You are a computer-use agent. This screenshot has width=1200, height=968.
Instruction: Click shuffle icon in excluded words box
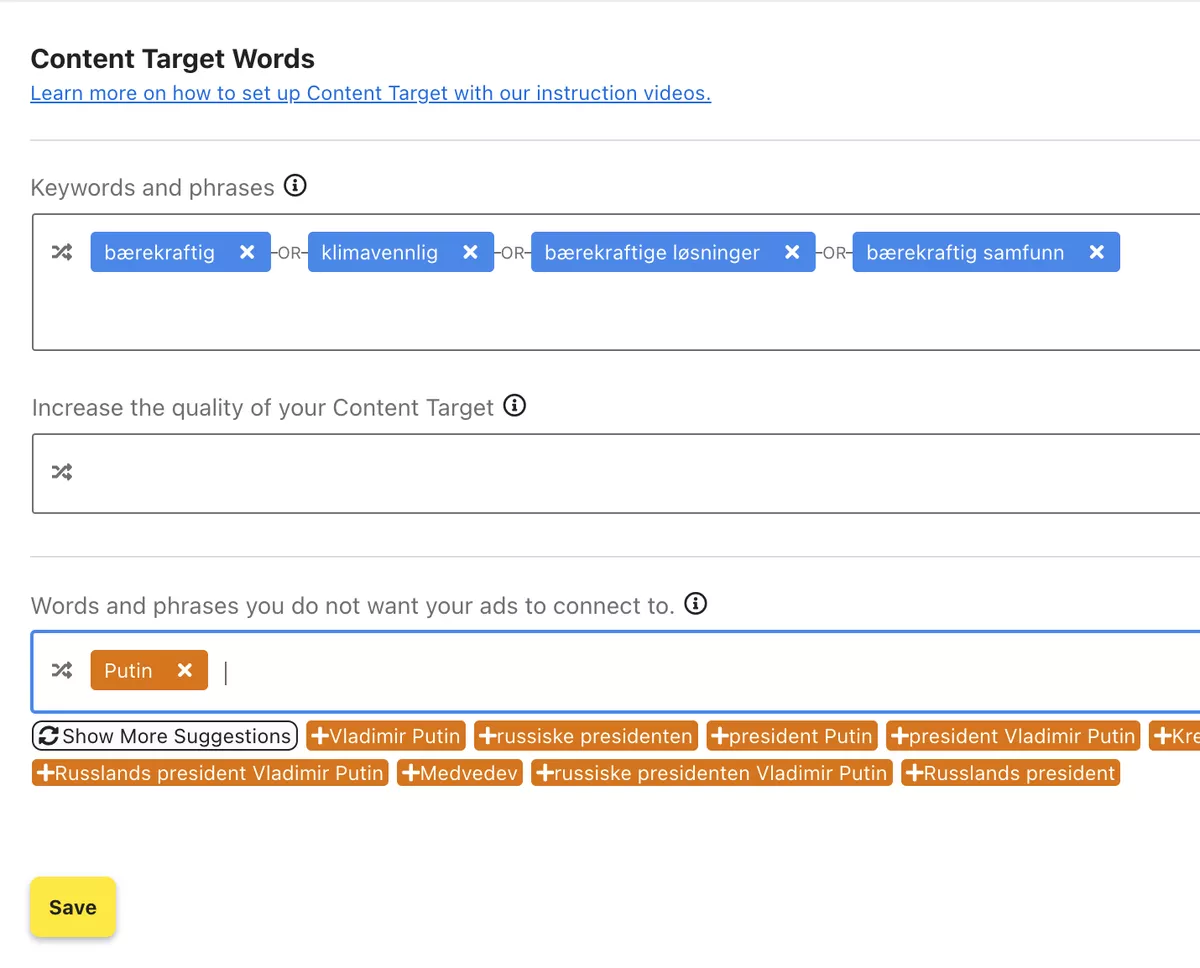click(x=62, y=670)
